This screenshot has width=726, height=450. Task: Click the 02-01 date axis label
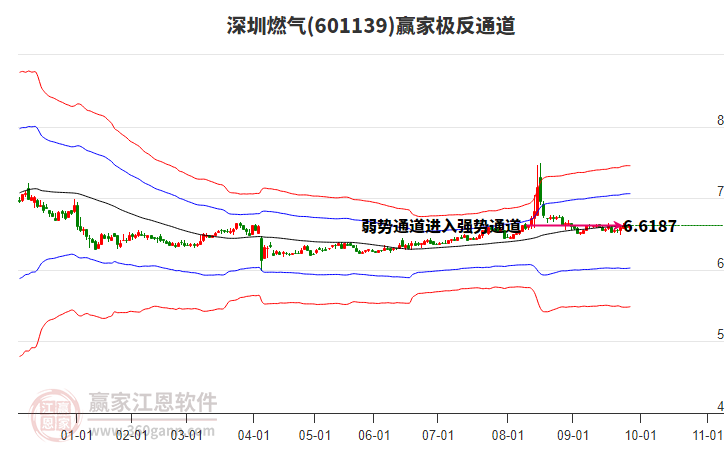pyautogui.click(x=131, y=435)
